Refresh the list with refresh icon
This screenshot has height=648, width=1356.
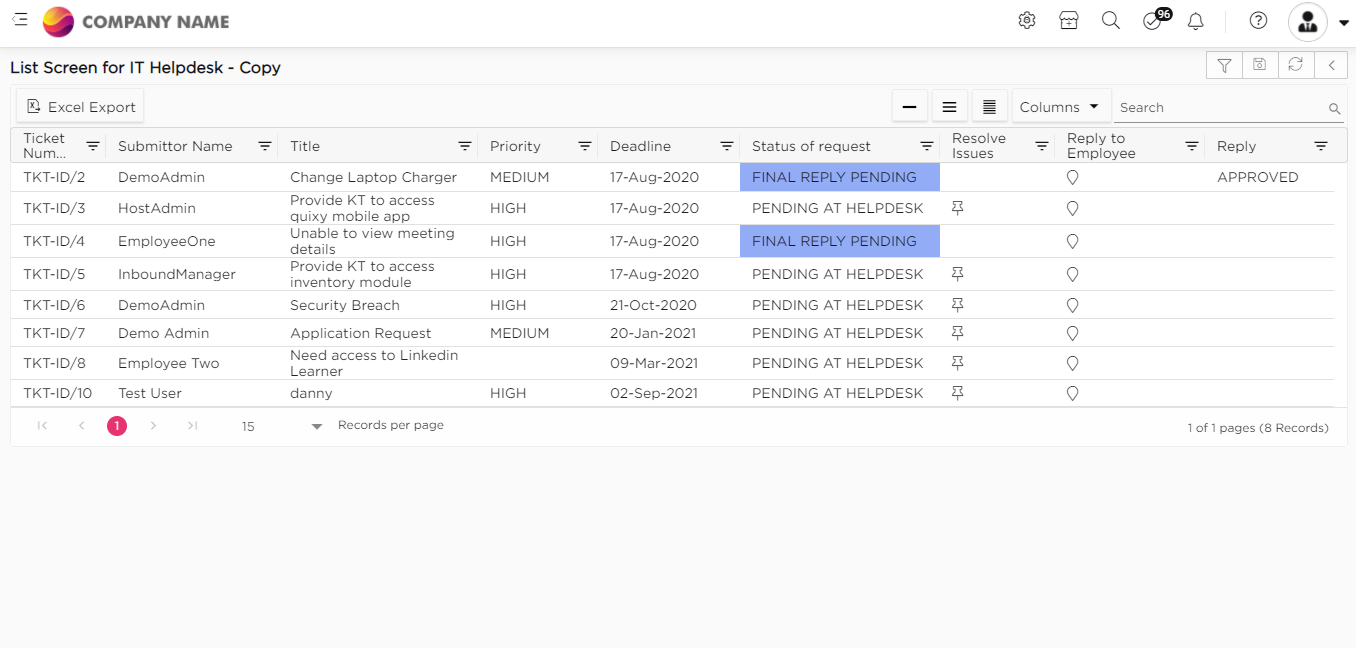pos(1295,65)
